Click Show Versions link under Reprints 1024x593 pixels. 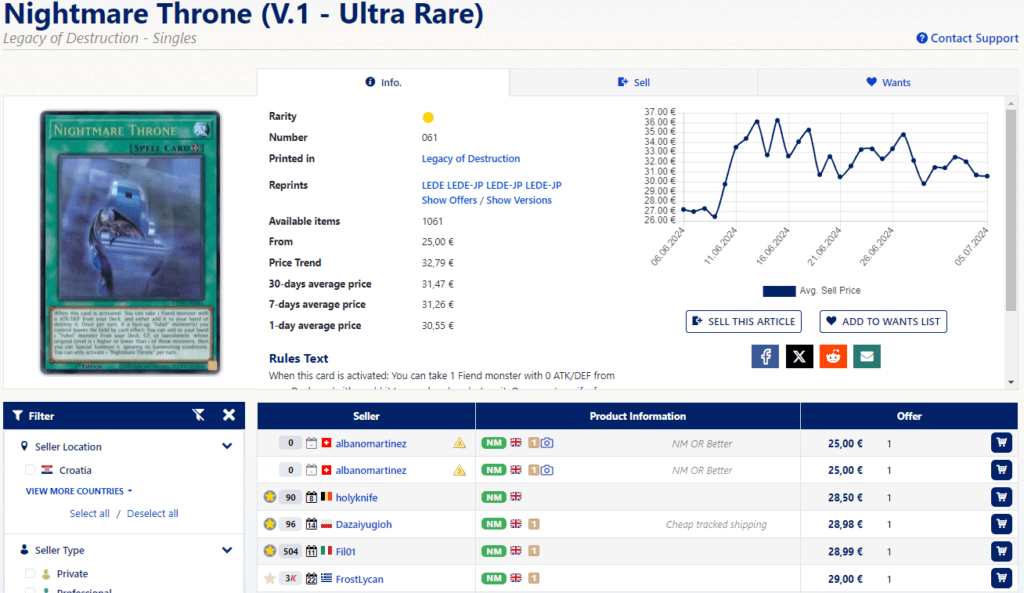(519, 200)
